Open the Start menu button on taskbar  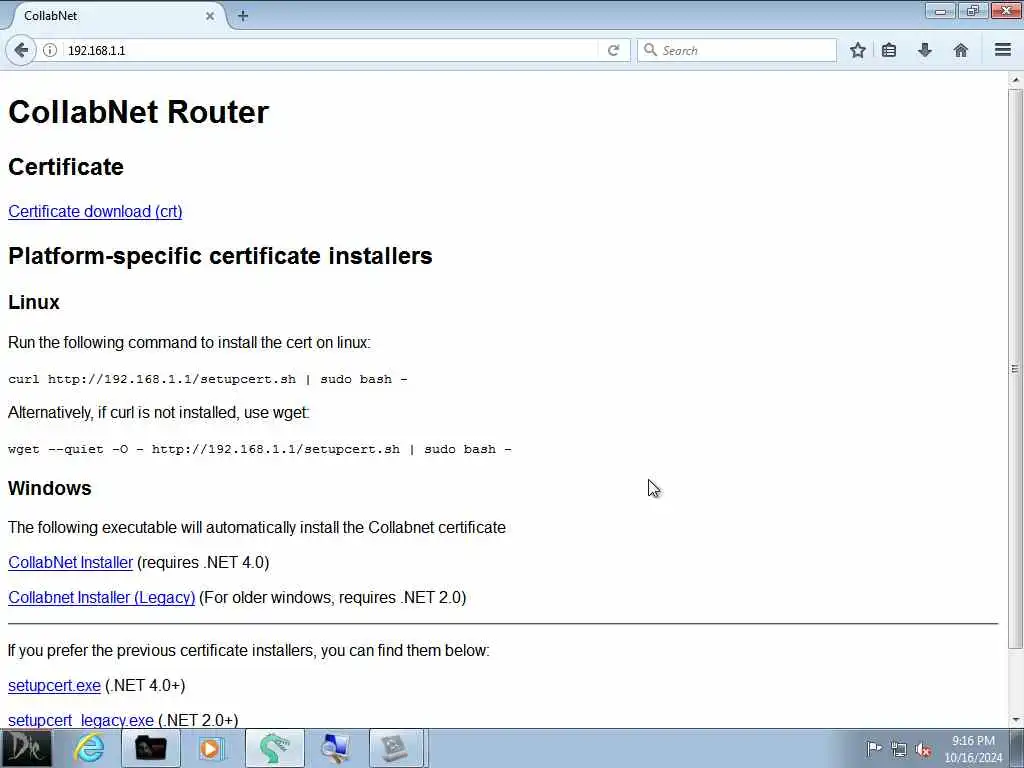[25, 748]
